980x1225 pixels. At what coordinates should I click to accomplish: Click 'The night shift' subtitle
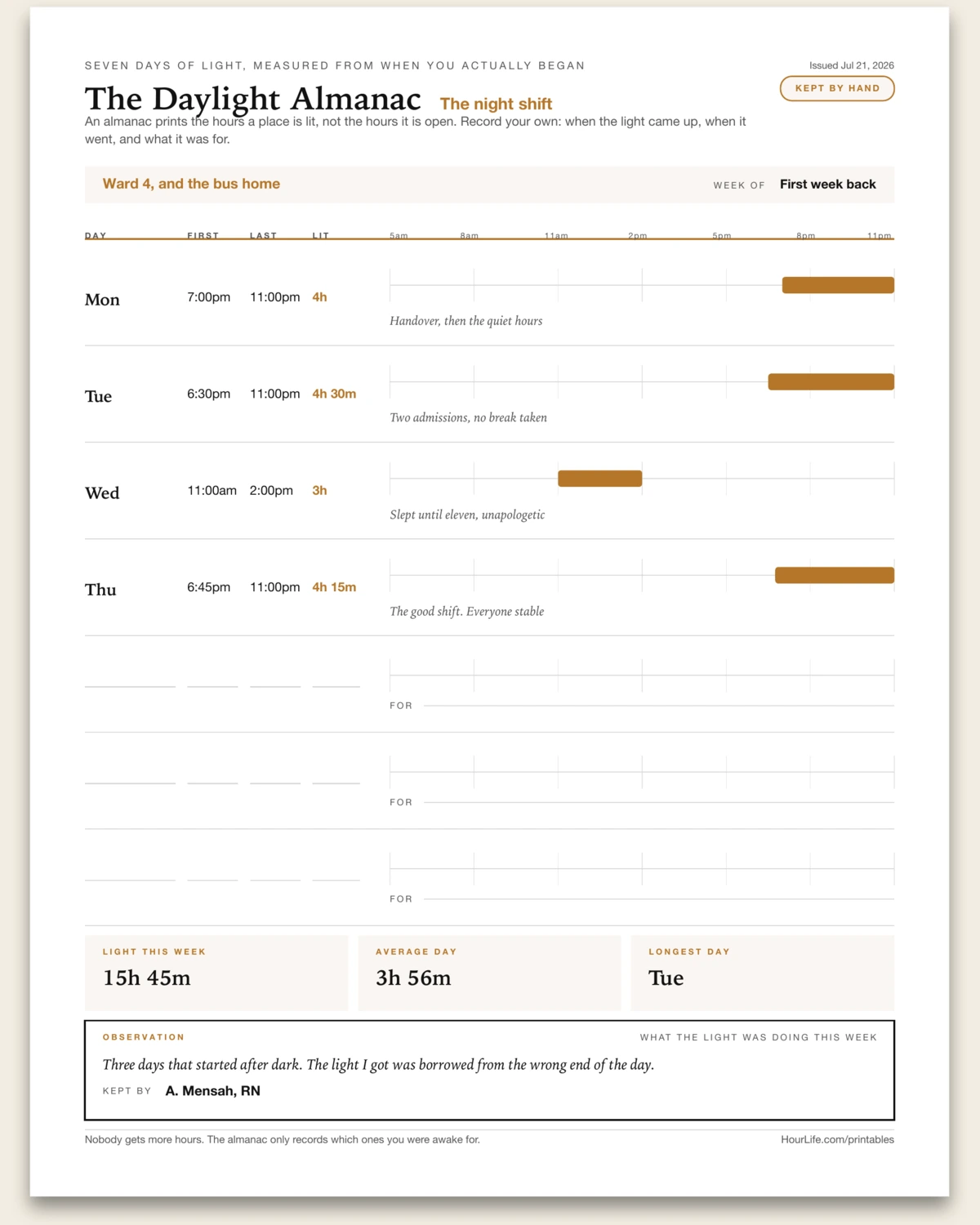coord(496,104)
